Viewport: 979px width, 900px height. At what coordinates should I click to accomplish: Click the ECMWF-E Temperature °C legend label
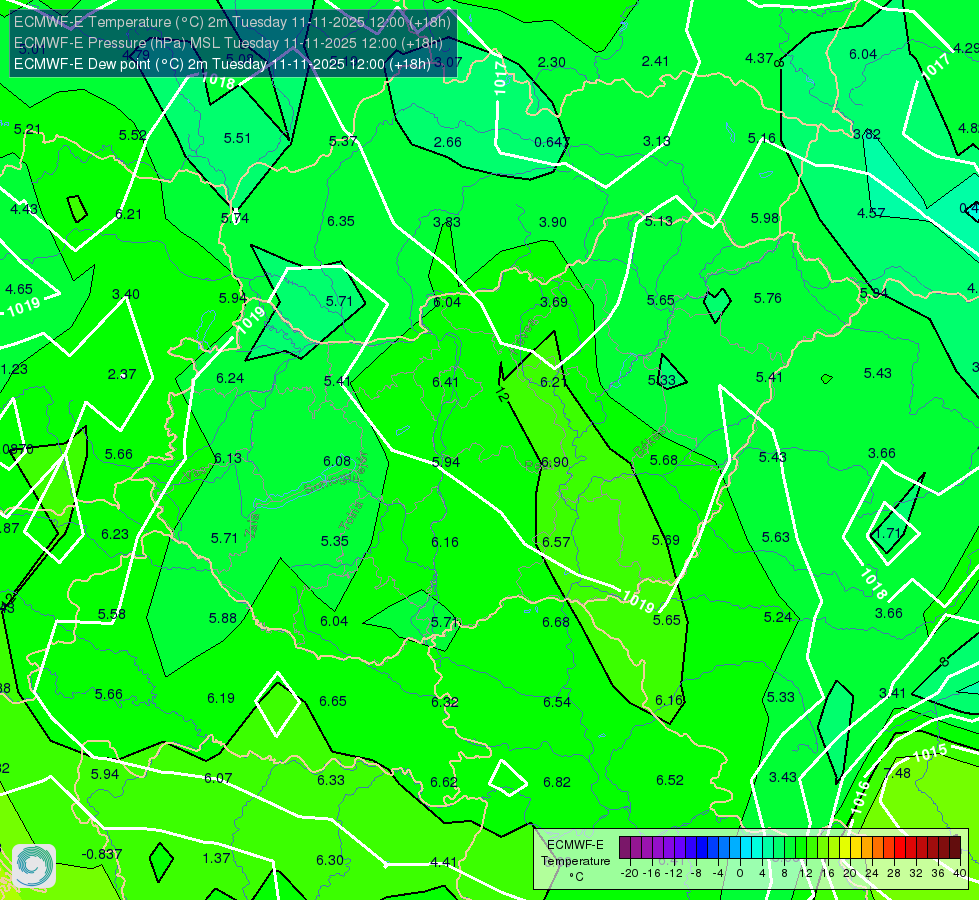[x=575, y=861]
